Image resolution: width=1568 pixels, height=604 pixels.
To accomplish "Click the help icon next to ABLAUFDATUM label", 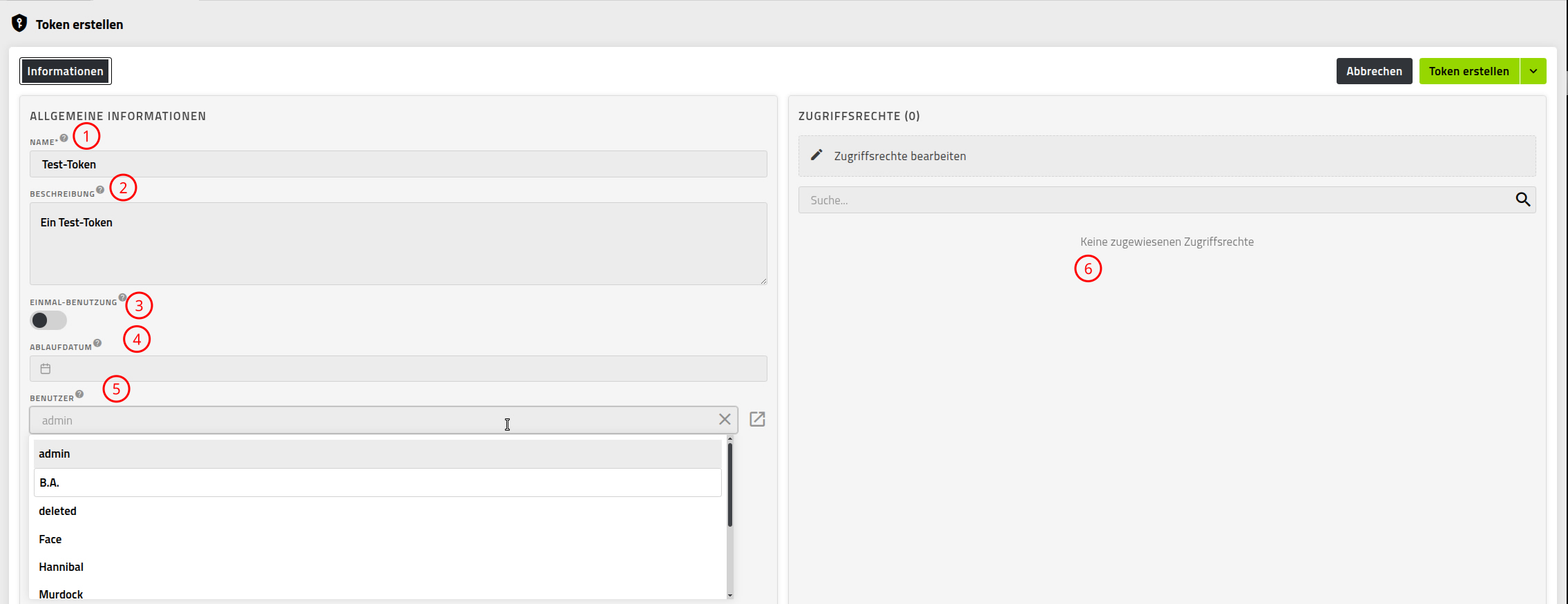I will click(97, 343).
